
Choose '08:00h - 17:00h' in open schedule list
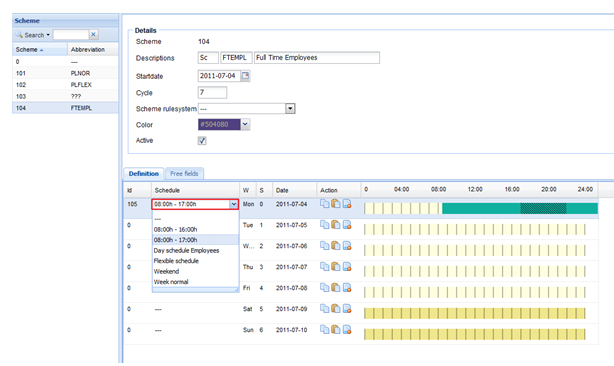pos(195,240)
